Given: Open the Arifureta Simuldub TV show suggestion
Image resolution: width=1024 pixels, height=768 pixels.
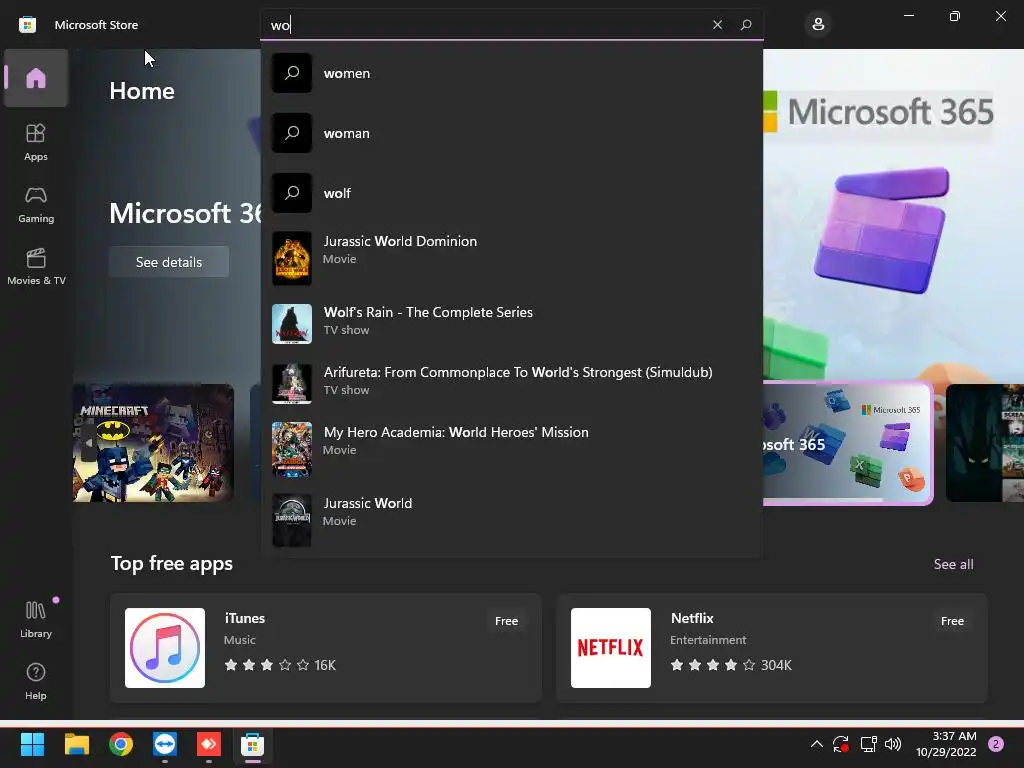Looking at the screenshot, I should [511, 384].
